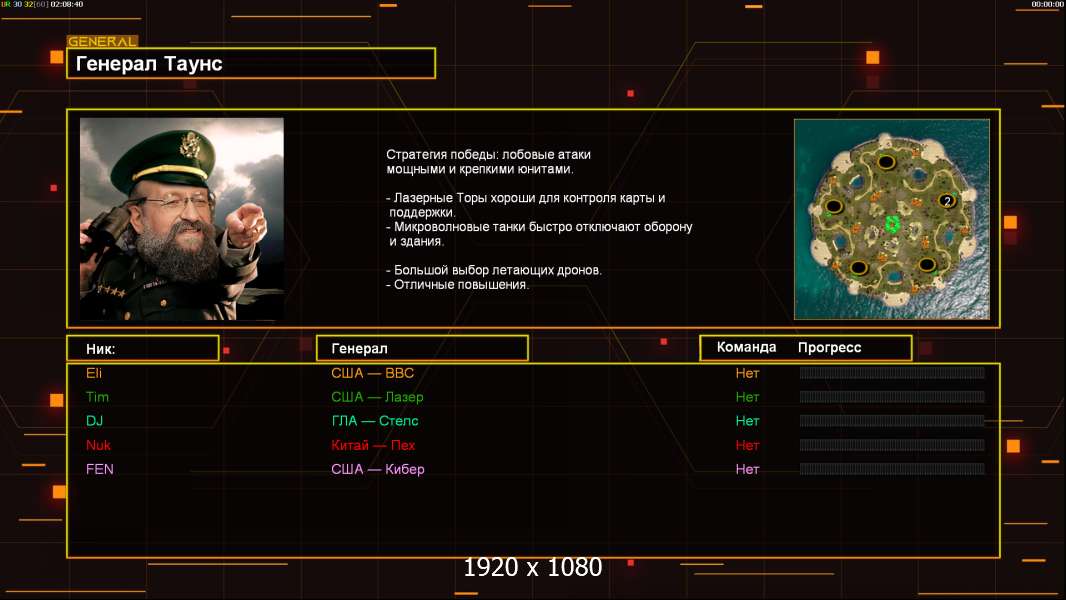Click the Лазерные Торы tip line
This screenshot has width=1066, height=600.
[x=526, y=205]
